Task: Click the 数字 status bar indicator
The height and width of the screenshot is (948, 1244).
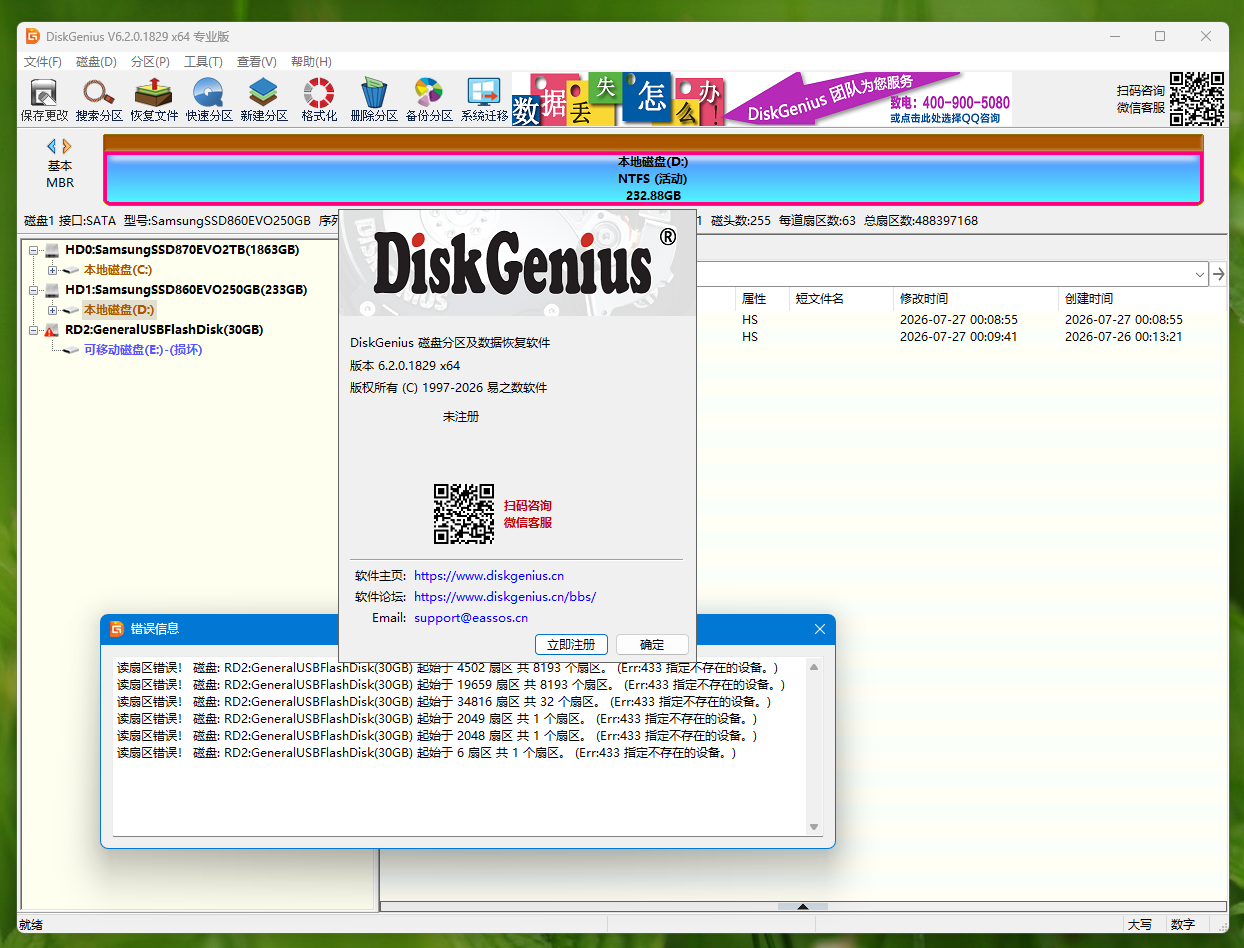Action: pyautogui.click(x=1183, y=925)
